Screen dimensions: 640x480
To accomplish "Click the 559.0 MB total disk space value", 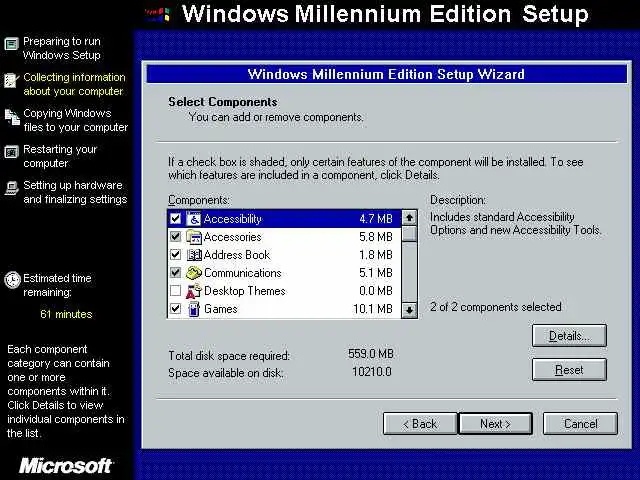I will 371,353.
